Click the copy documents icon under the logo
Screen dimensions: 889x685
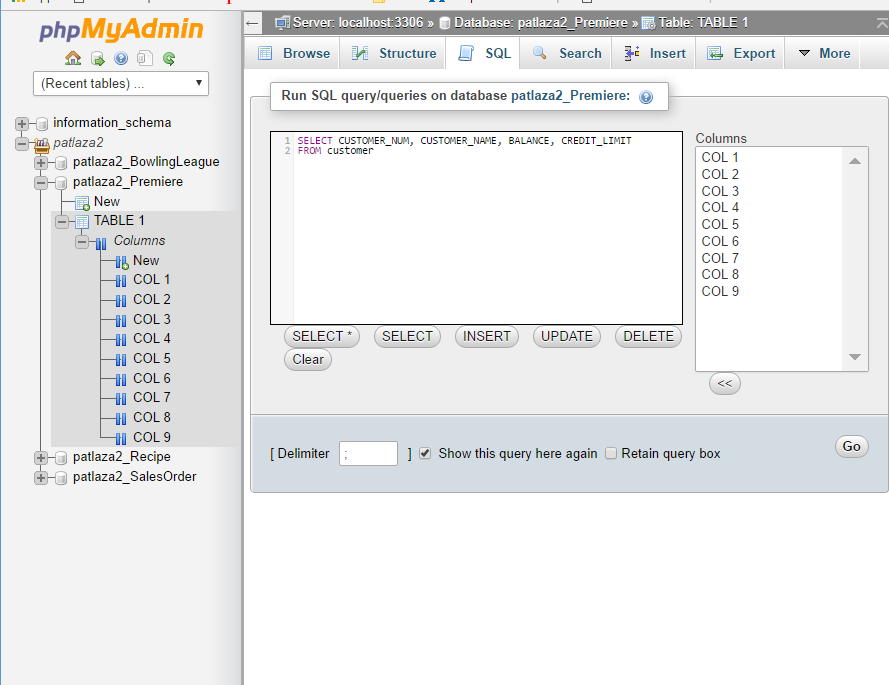[145, 58]
